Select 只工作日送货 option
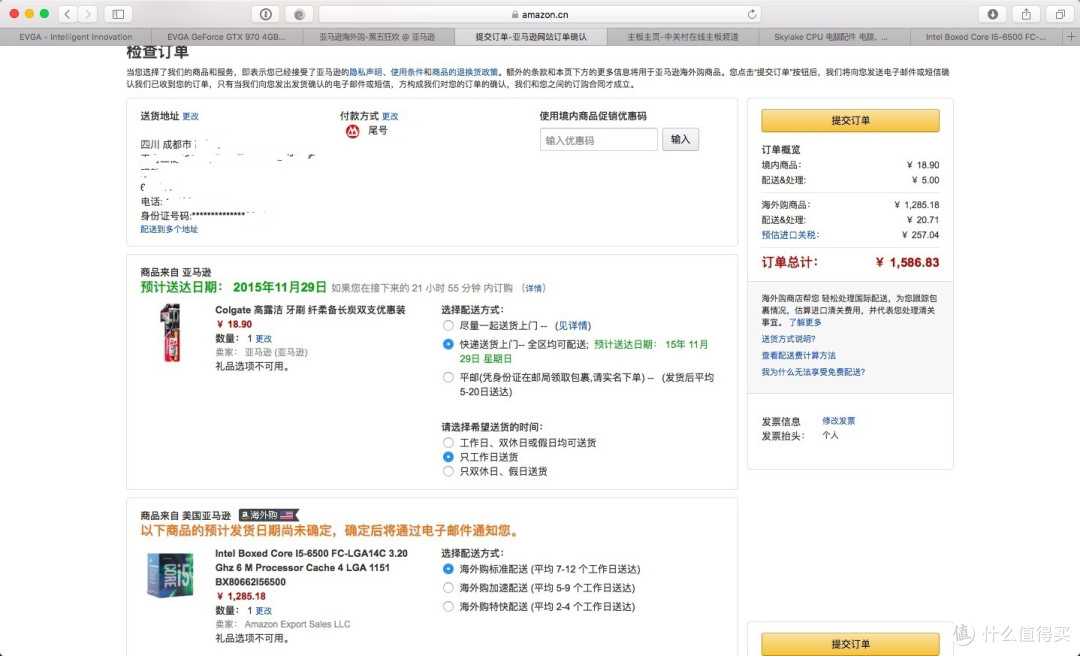The image size is (1080, 656). (x=448, y=457)
